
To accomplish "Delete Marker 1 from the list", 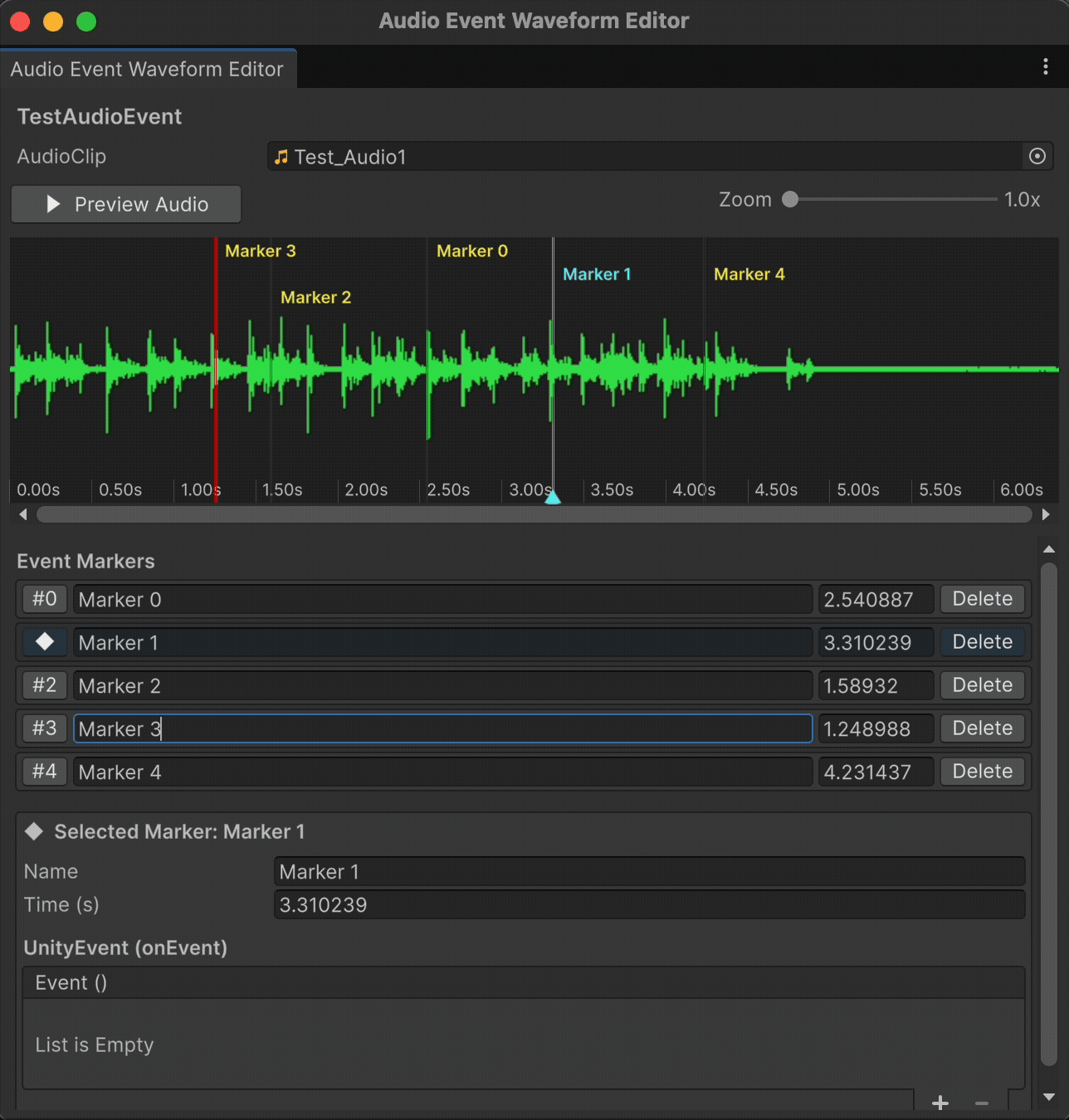I will [983, 642].
